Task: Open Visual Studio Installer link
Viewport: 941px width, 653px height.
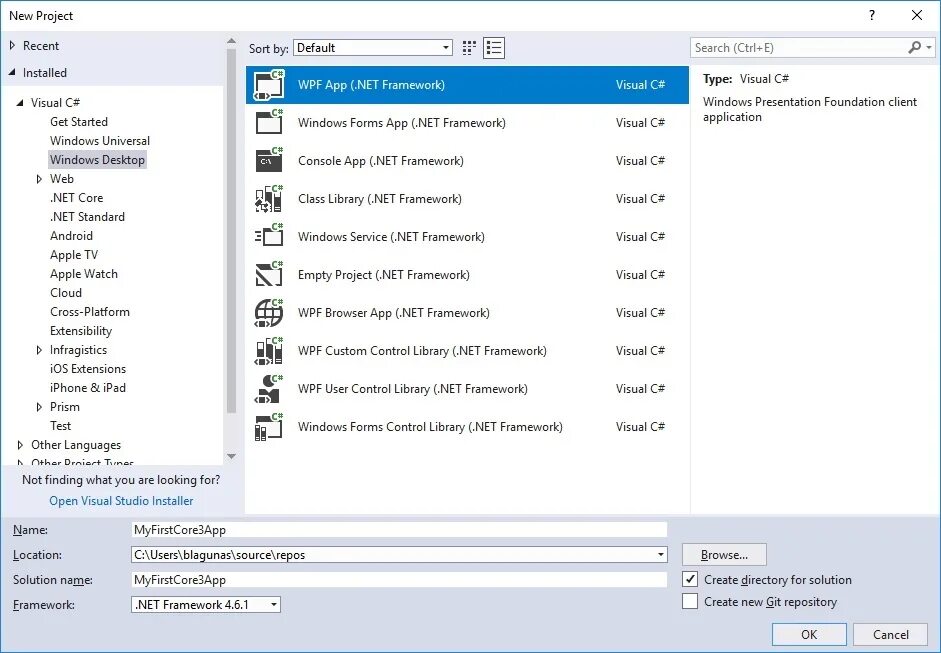Action: point(121,501)
